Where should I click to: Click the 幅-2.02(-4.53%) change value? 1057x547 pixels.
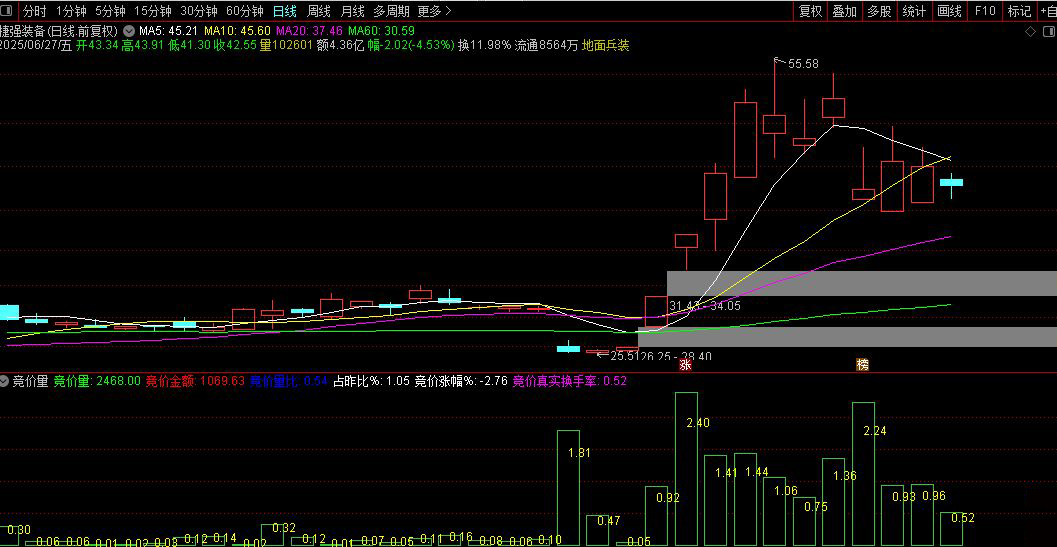[411, 46]
